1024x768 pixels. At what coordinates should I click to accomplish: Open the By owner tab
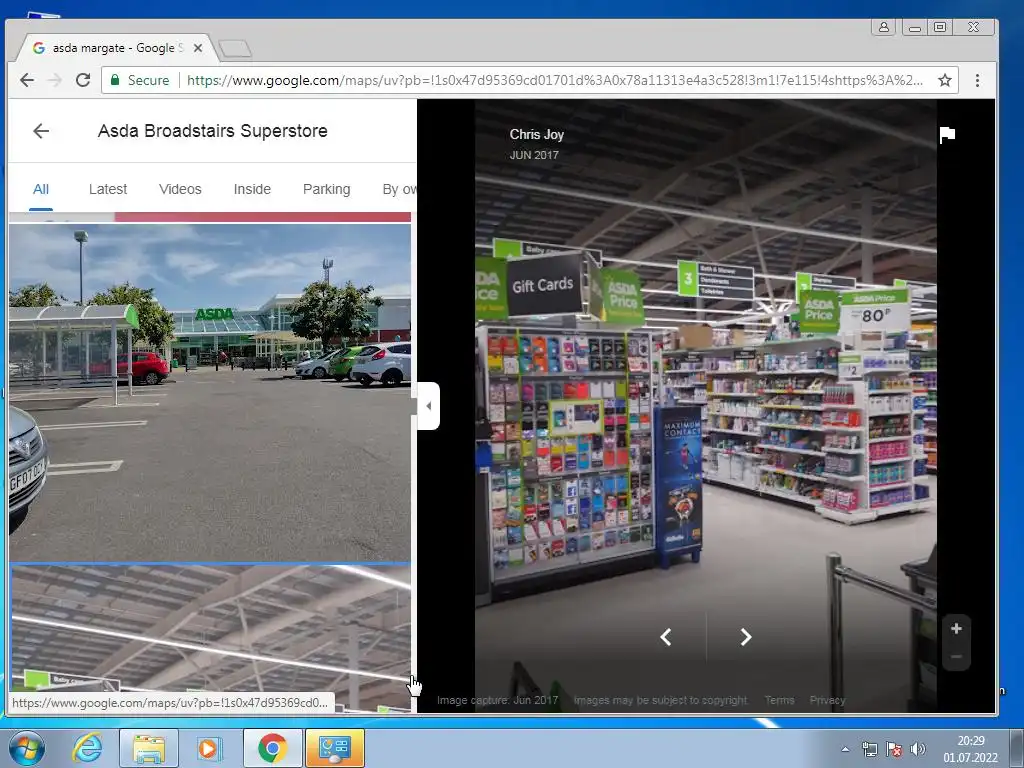point(399,189)
